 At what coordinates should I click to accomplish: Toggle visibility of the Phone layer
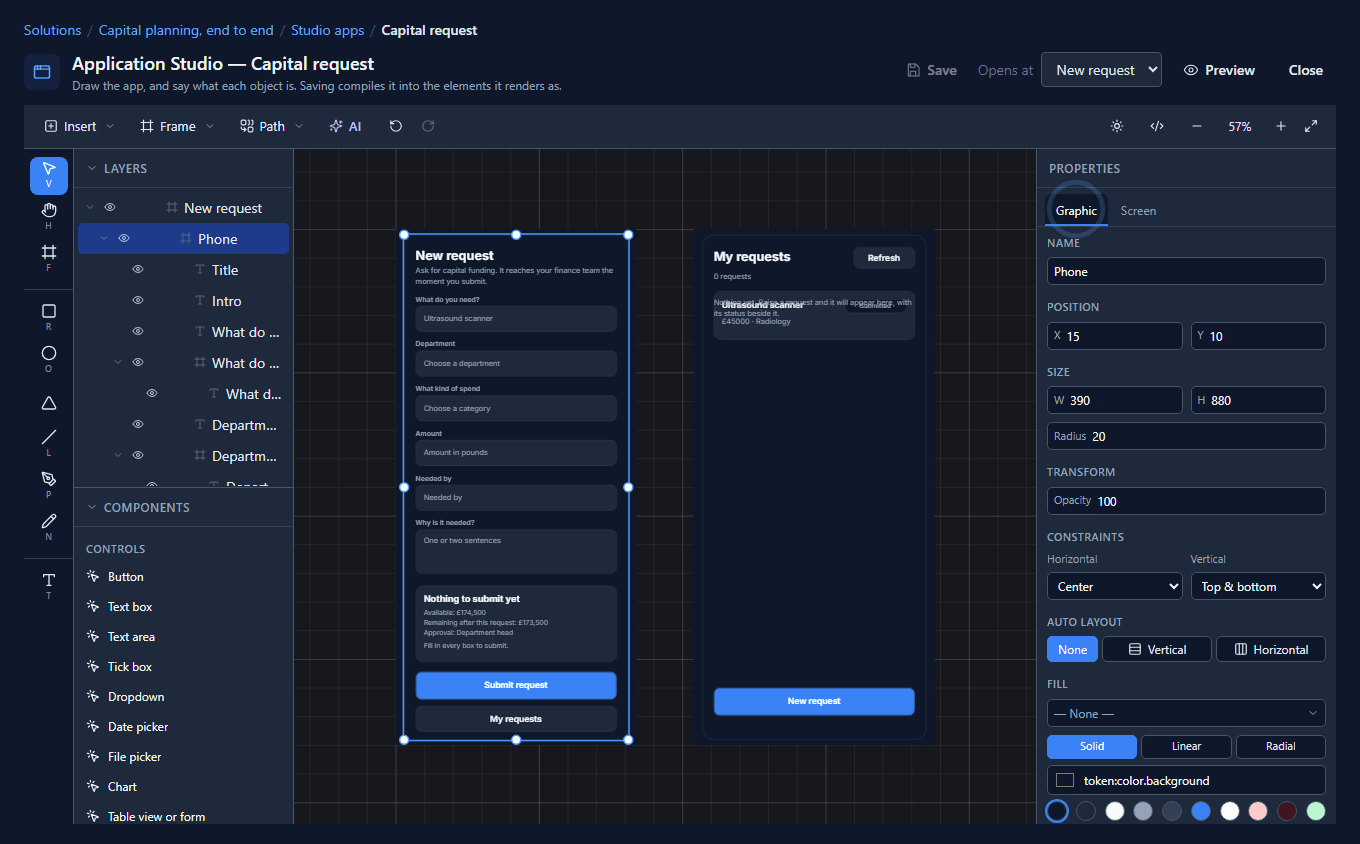124,239
